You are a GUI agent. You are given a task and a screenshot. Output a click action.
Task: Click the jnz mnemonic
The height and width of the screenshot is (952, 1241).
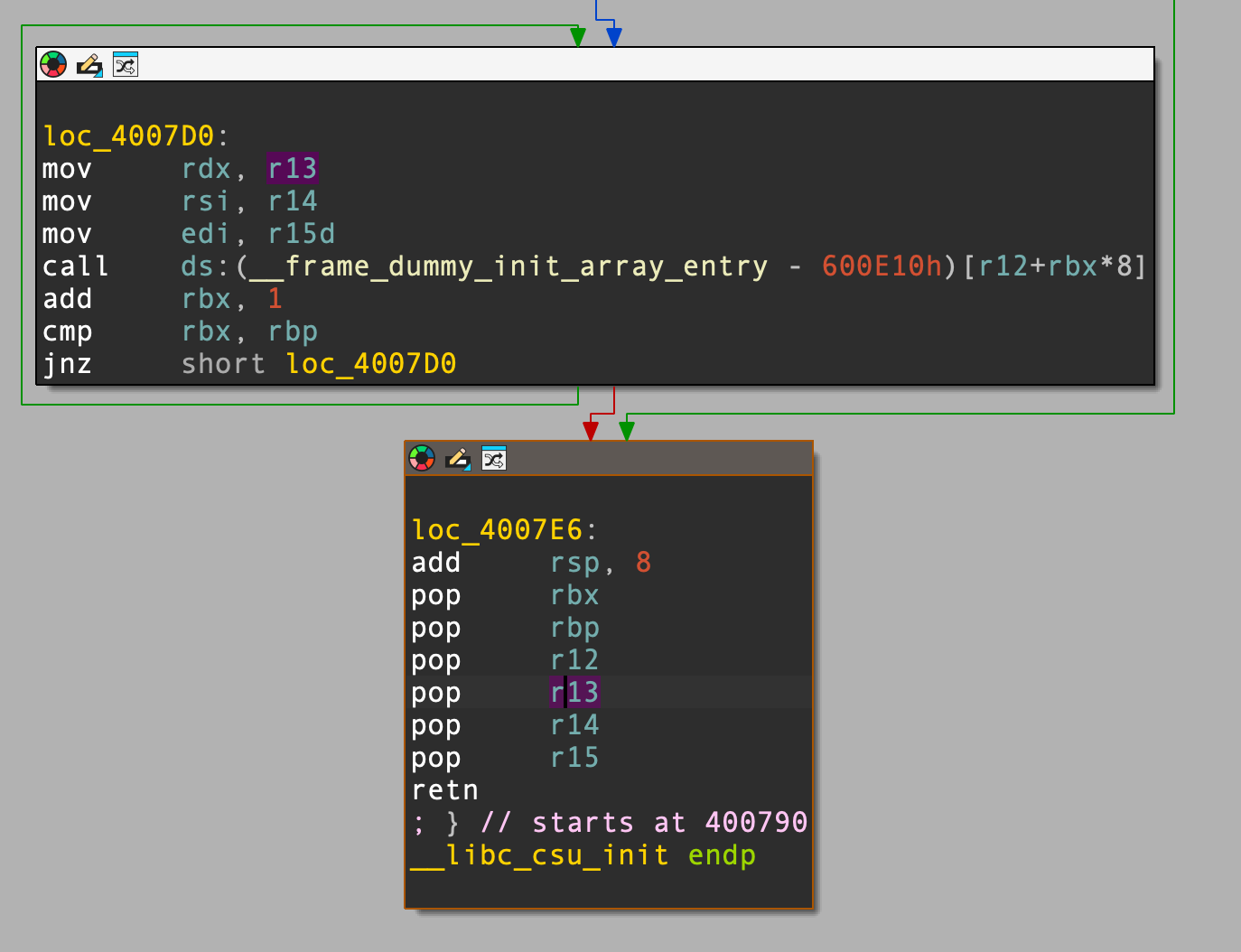[67, 364]
